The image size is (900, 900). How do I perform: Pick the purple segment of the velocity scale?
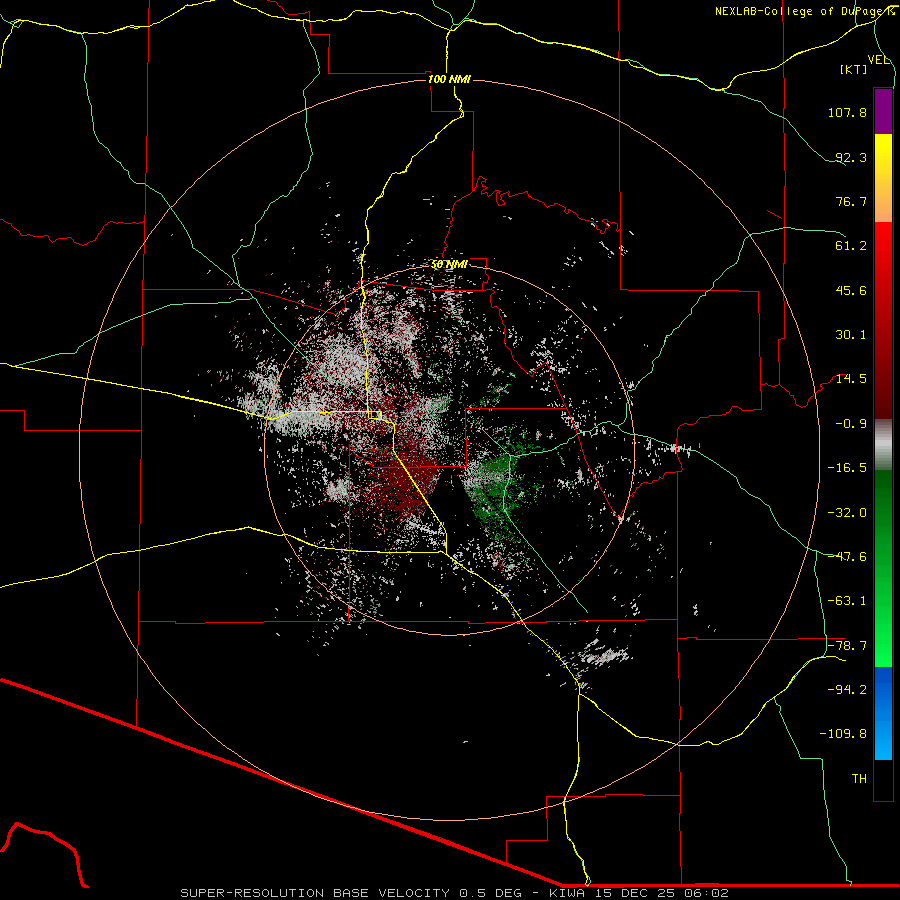click(x=883, y=111)
